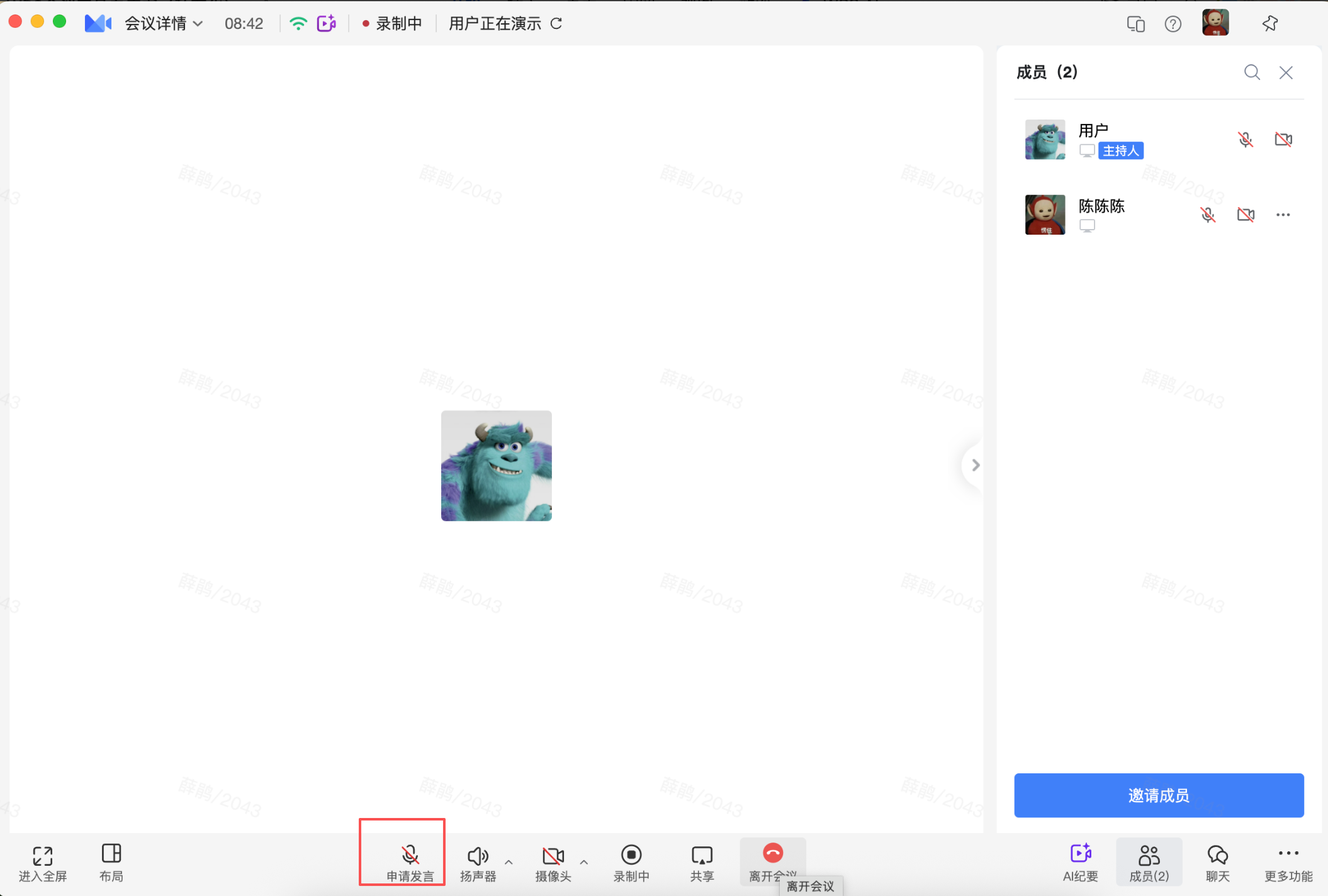Enter full screen via 进入全屏
This screenshot has height=896, width=1328.
42,863
